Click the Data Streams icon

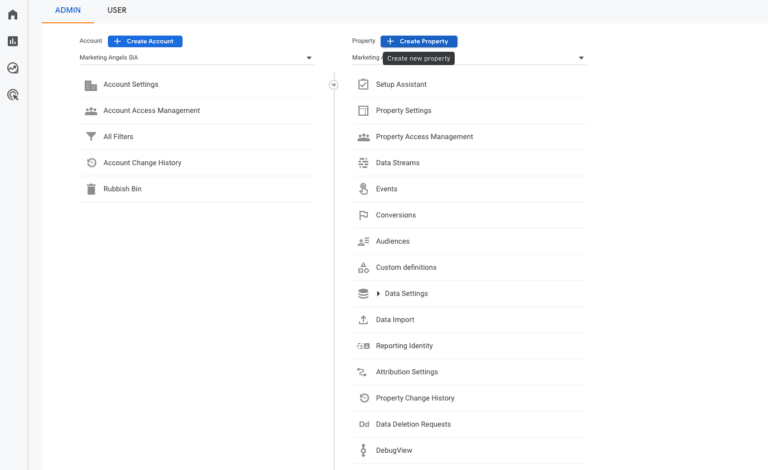pos(363,163)
